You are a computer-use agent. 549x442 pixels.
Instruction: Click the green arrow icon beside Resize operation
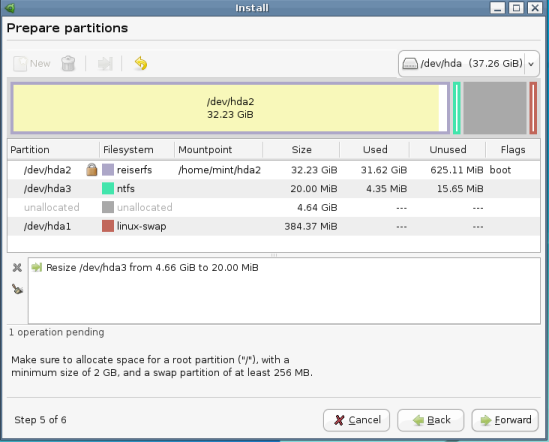click(x=36, y=268)
